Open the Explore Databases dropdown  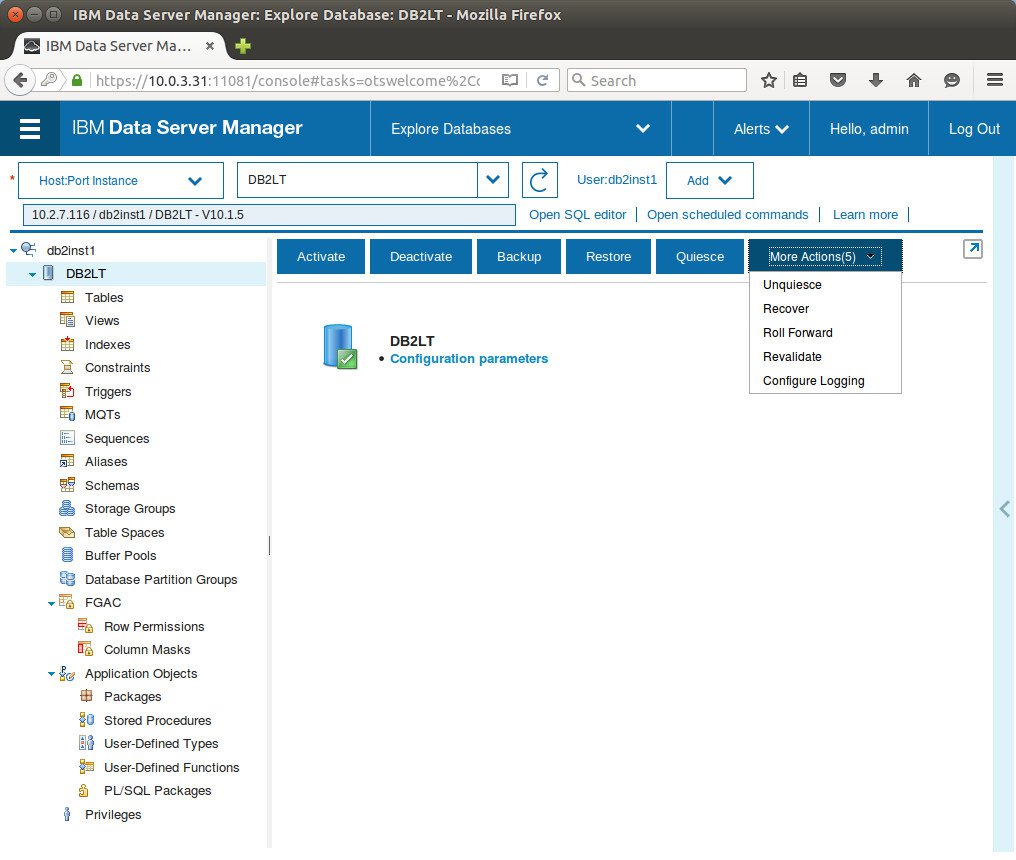[x=520, y=128]
